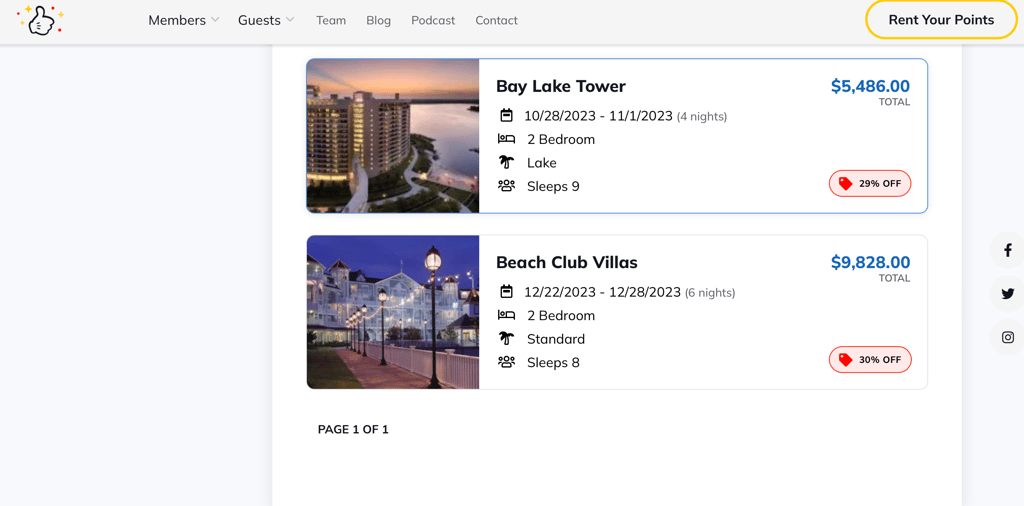
Task: Click the calendar icon in Bay Lake Tower card
Action: [x=506, y=116]
